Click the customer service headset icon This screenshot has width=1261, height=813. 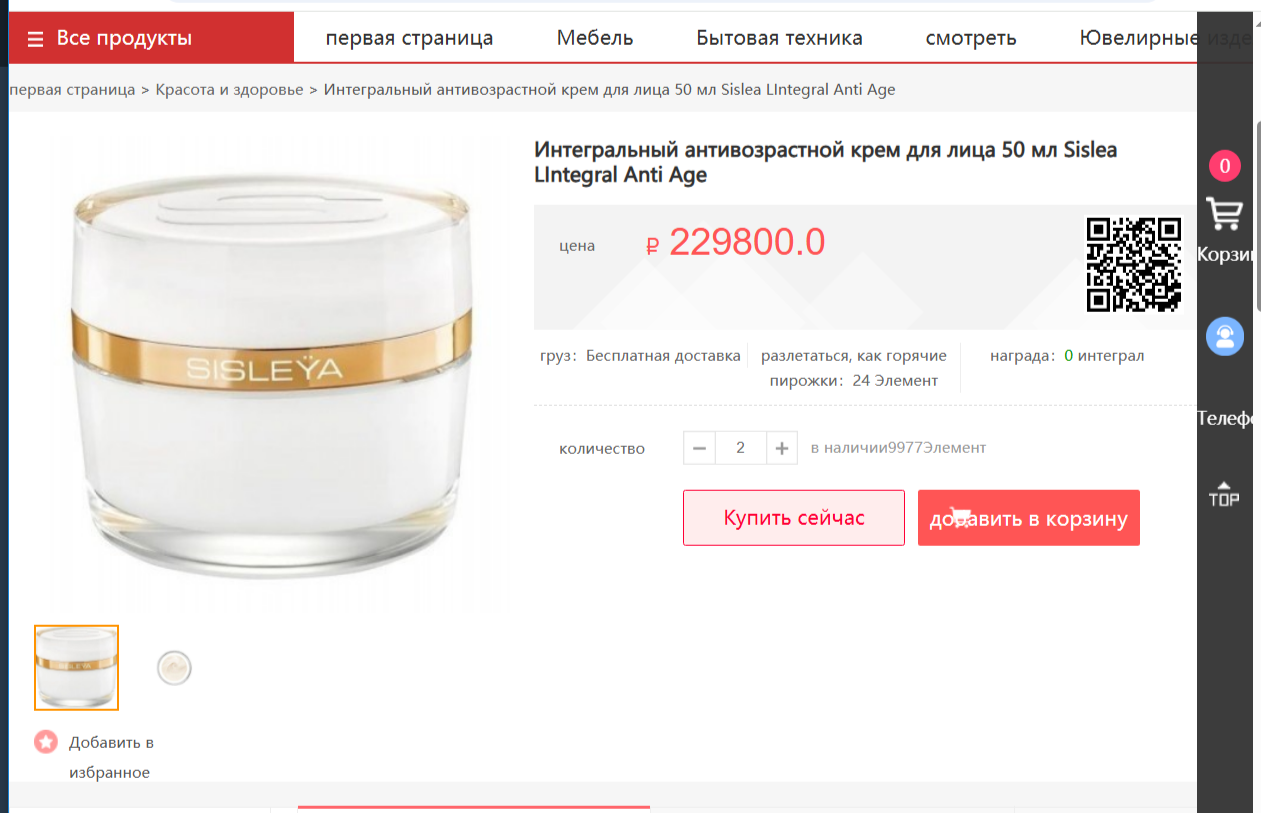[x=1224, y=336]
